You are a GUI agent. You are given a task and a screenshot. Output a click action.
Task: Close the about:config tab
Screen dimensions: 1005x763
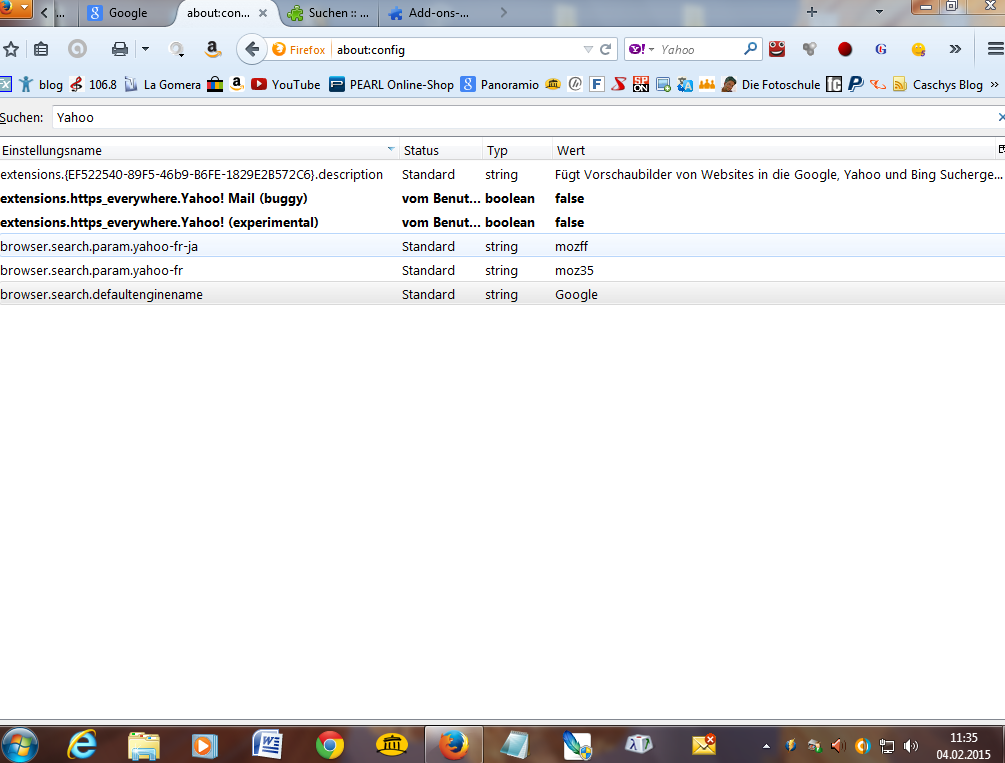click(263, 13)
